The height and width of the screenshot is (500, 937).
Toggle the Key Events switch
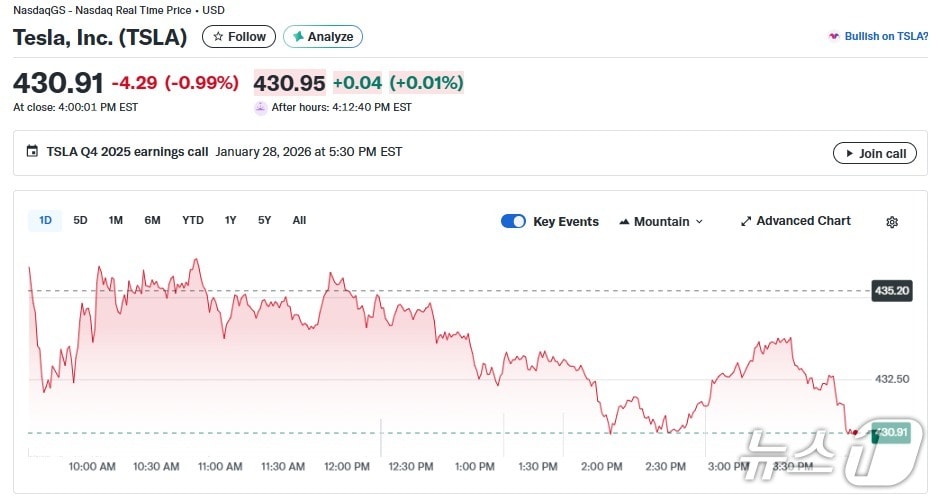(513, 222)
